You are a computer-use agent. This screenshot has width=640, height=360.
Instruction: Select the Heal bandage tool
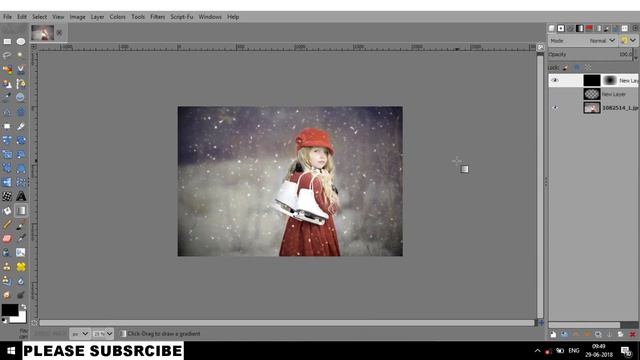pos(21,267)
